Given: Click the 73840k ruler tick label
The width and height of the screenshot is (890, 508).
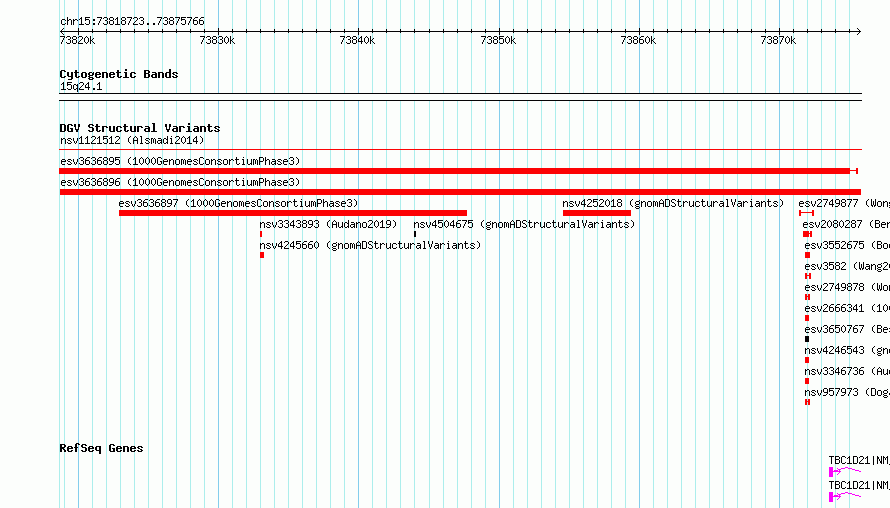Looking at the screenshot, I should click(x=357, y=40).
